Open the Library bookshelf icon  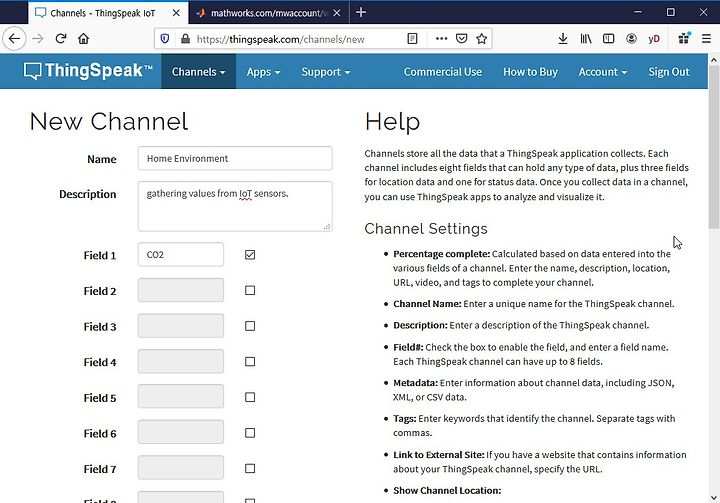click(585, 39)
